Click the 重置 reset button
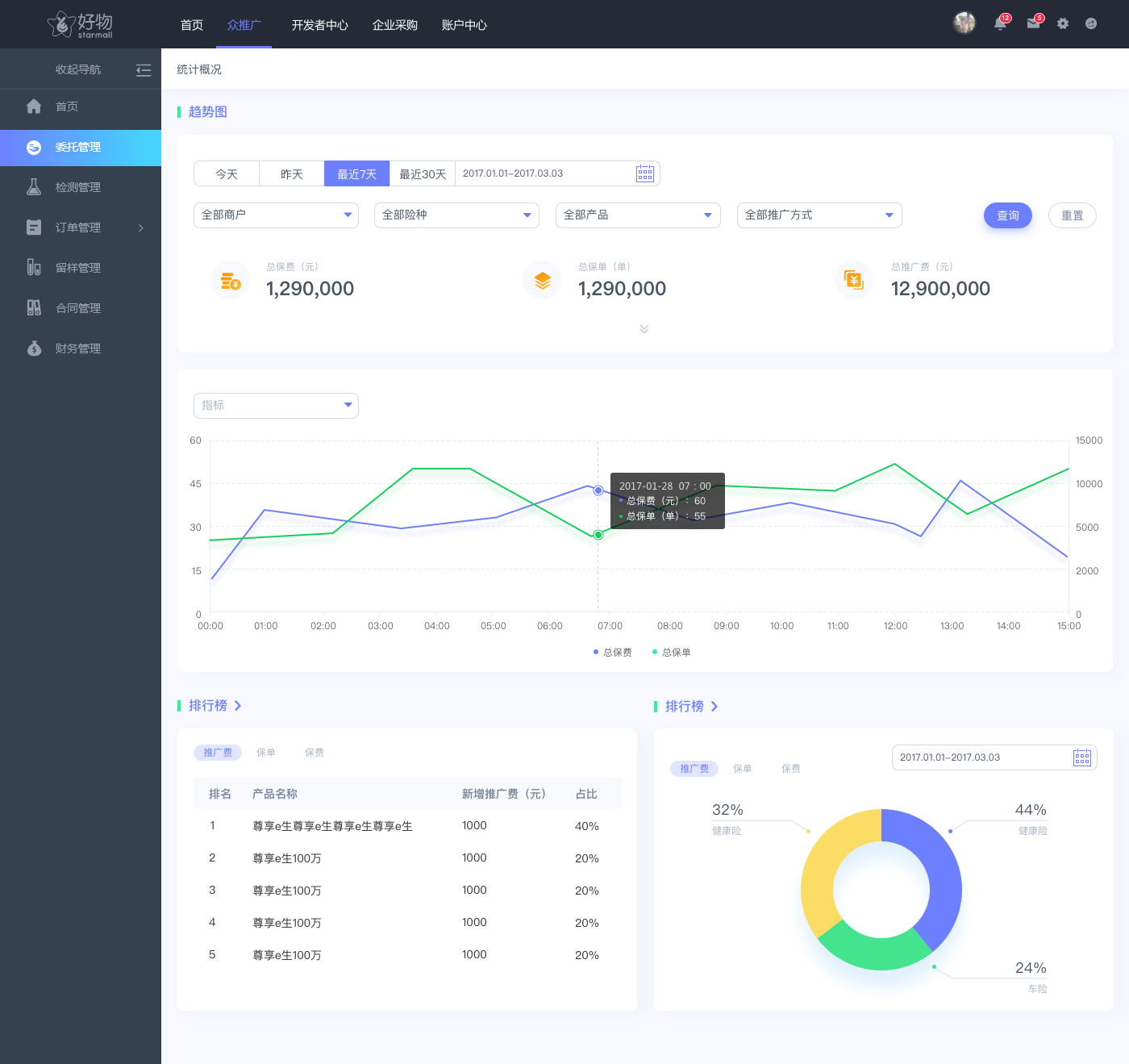The height and width of the screenshot is (1064, 1129). [x=1073, y=215]
